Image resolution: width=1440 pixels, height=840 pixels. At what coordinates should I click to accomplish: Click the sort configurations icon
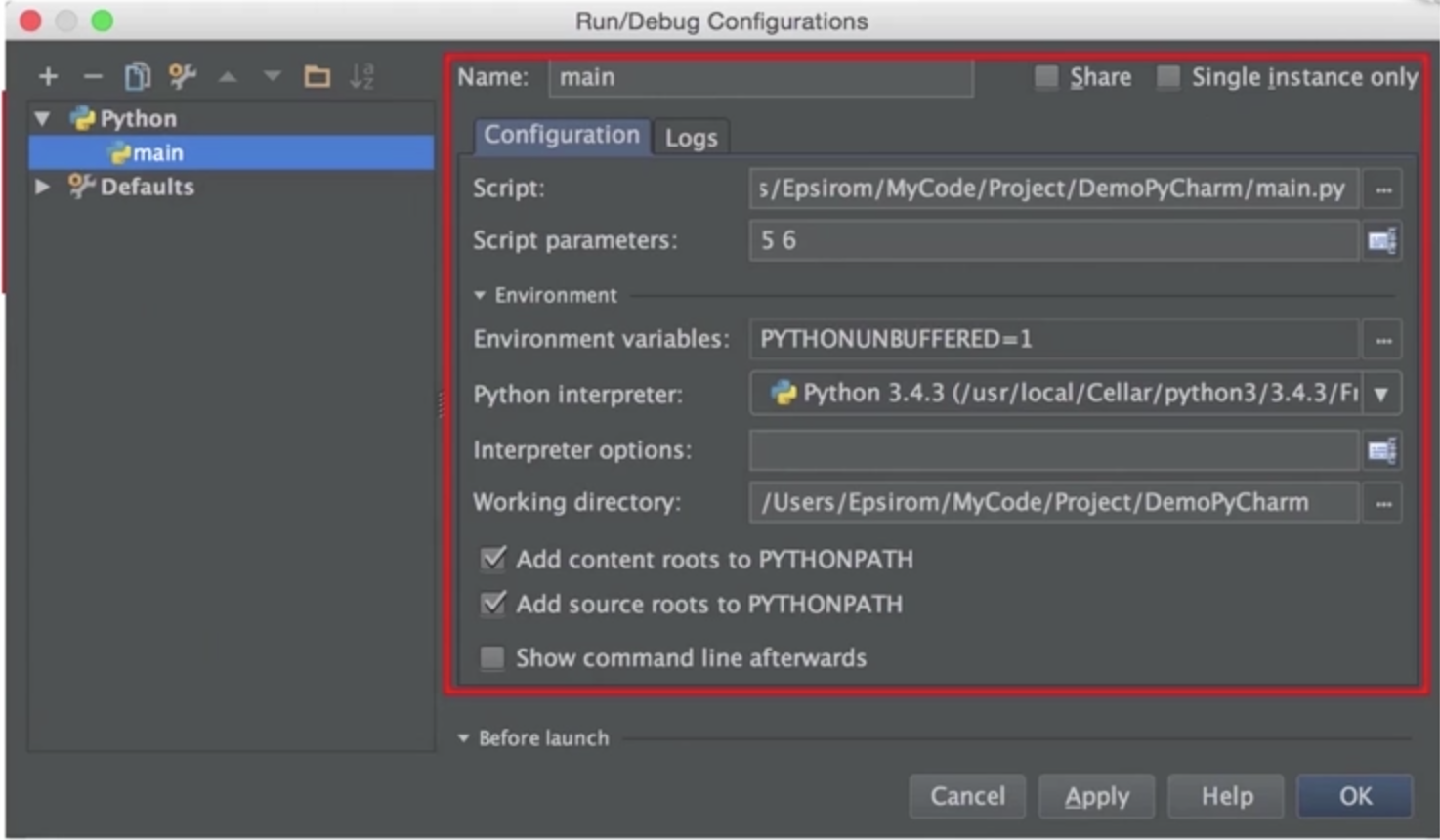(x=361, y=76)
